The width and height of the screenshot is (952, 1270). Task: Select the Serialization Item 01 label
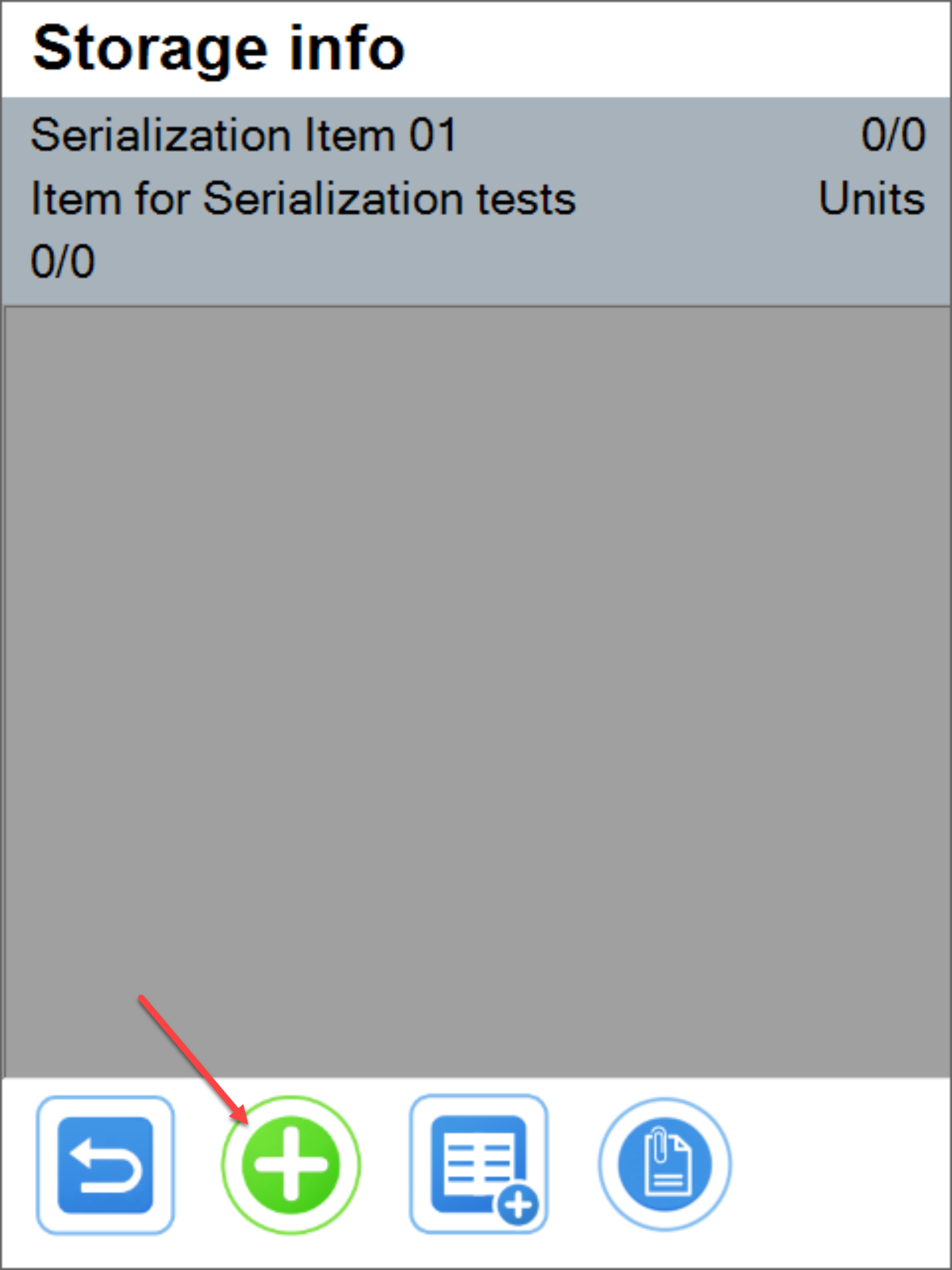click(x=244, y=135)
